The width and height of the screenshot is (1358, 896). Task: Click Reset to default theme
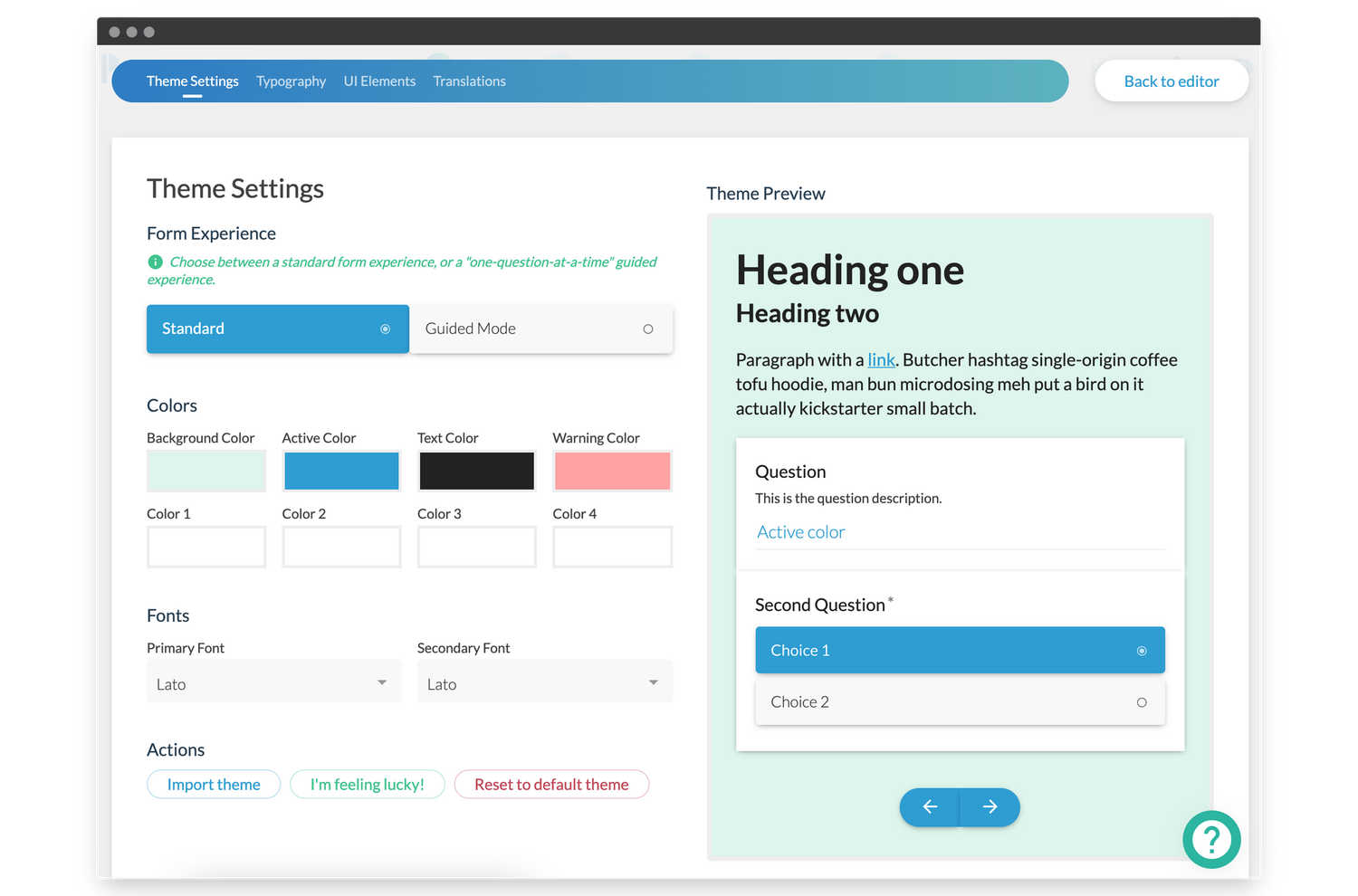tap(551, 785)
